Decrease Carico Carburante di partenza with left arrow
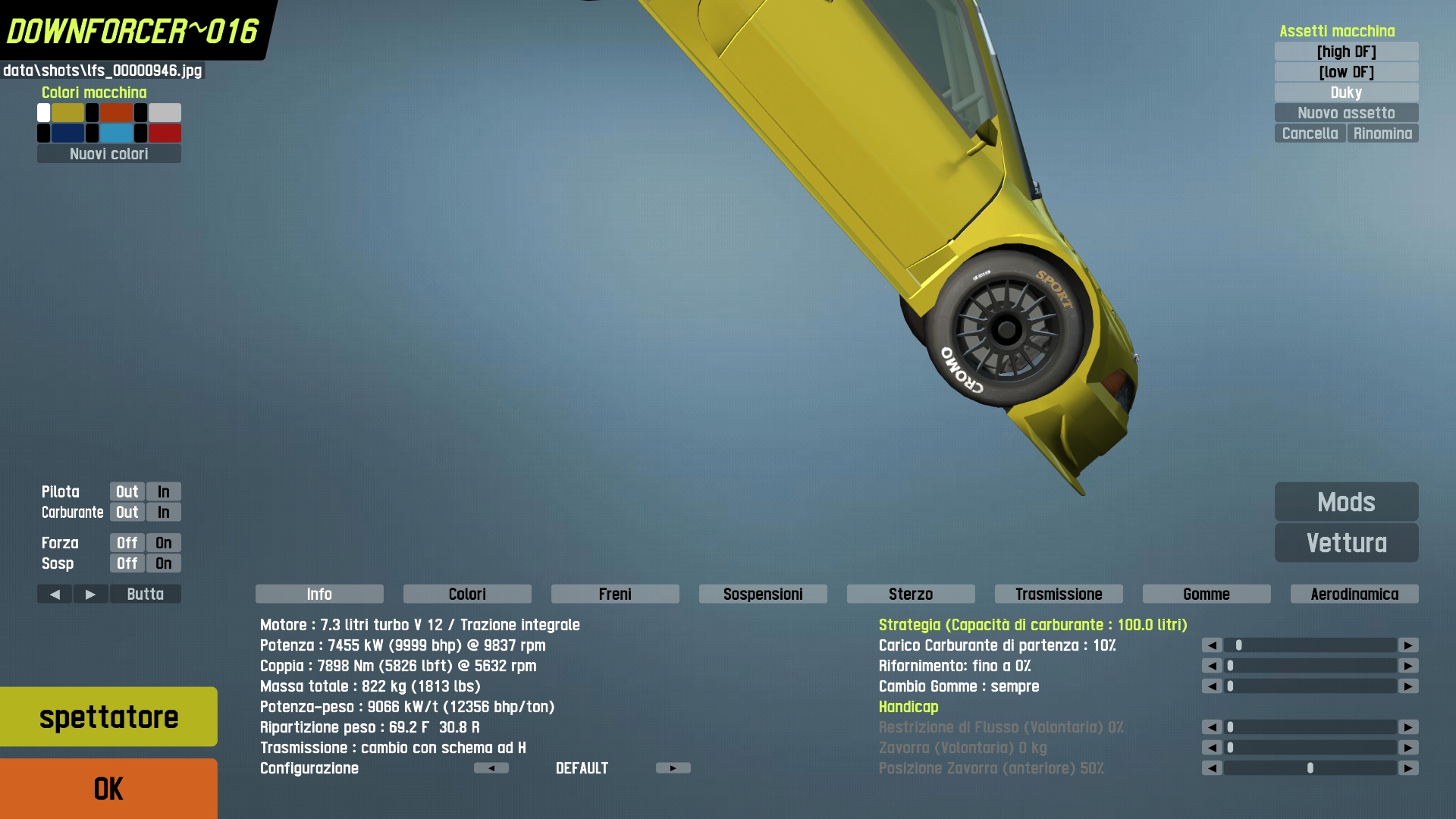Viewport: 1456px width, 819px height. (x=1212, y=645)
